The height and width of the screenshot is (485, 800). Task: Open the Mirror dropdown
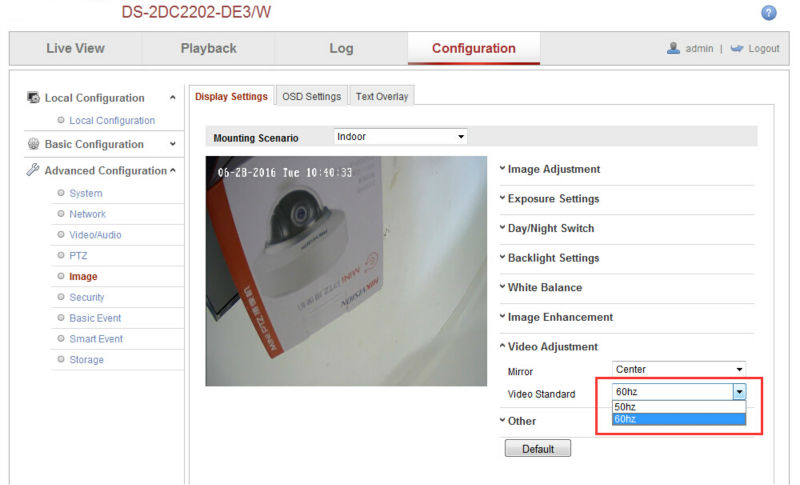pos(679,370)
